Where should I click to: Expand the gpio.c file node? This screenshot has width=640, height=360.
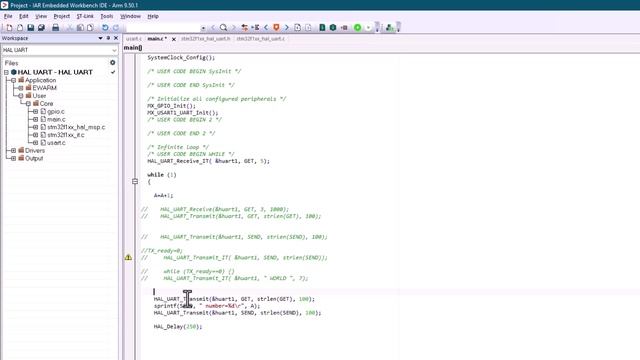point(36,111)
